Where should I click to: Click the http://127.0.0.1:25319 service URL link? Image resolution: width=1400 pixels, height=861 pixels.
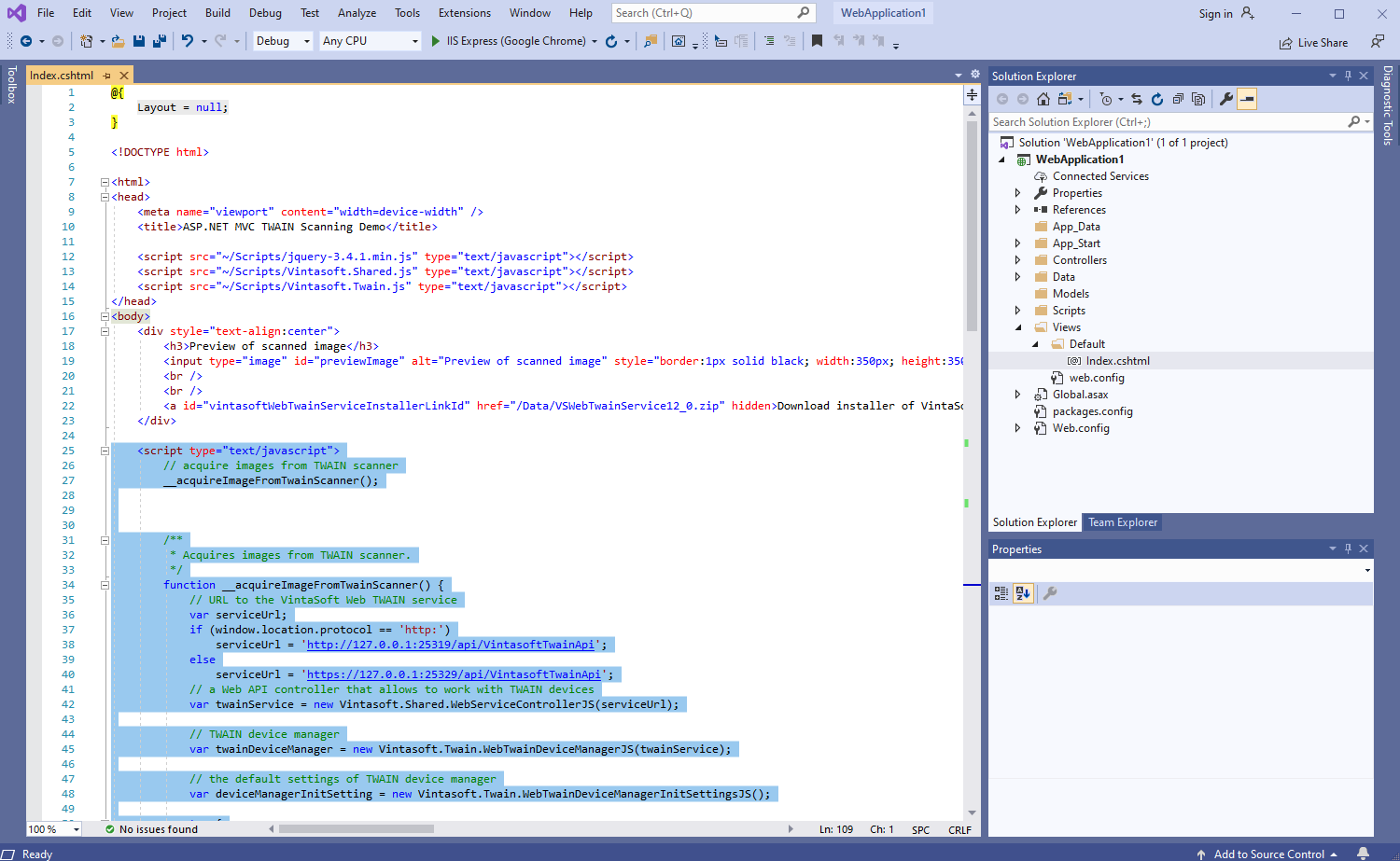click(x=451, y=645)
